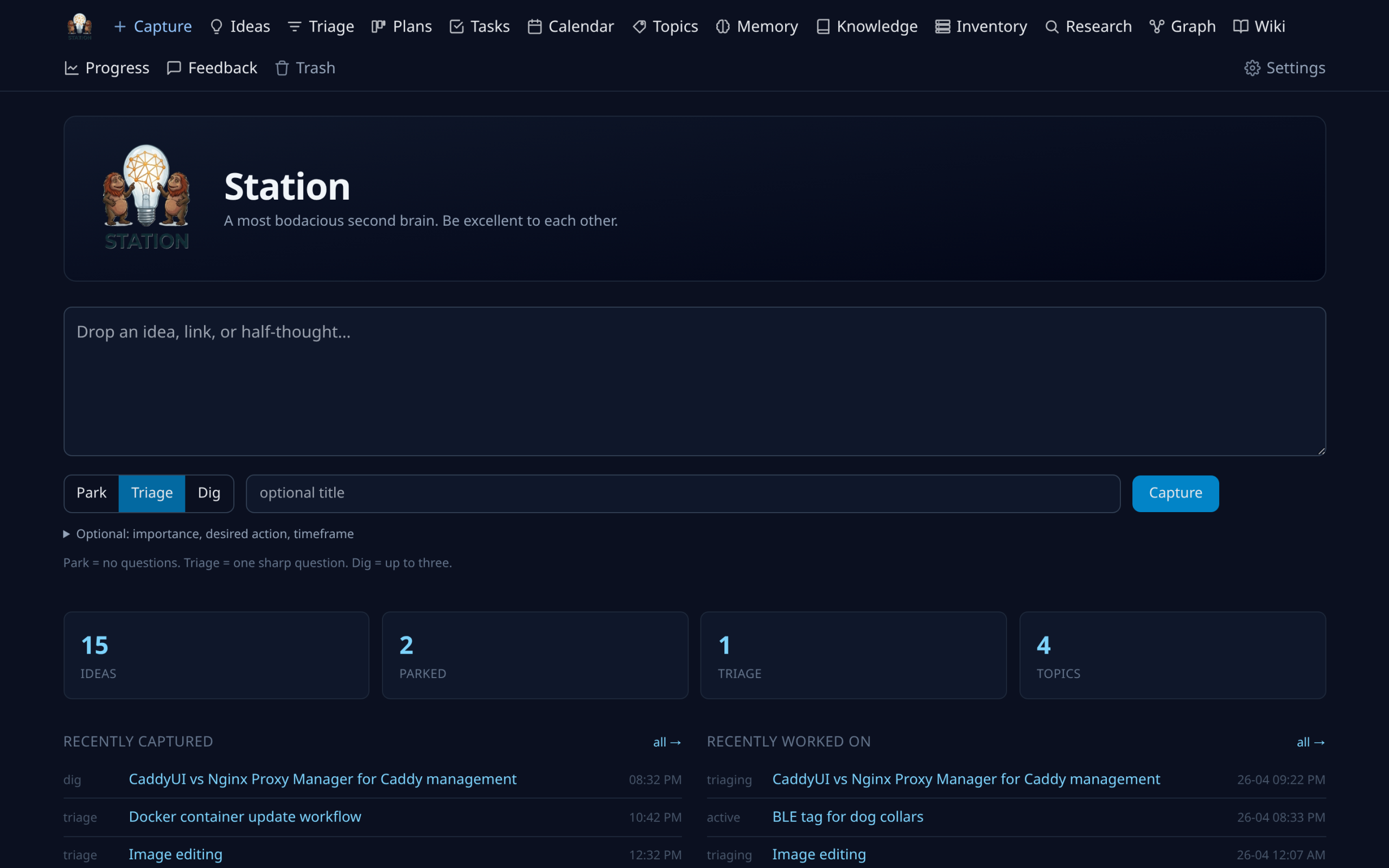Click the trash-can icon
1389x868 pixels.
coord(282,68)
